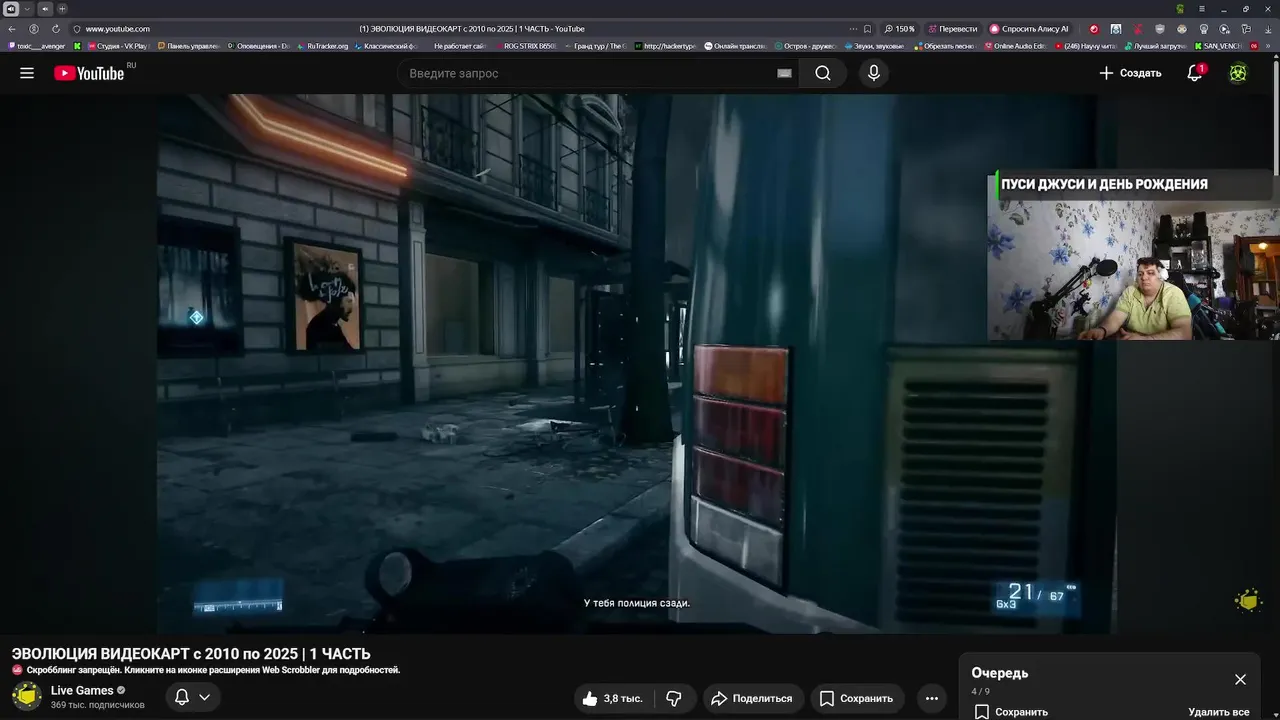Open the address bar three-dot options
The image size is (1280, 720).
(853, 29)
